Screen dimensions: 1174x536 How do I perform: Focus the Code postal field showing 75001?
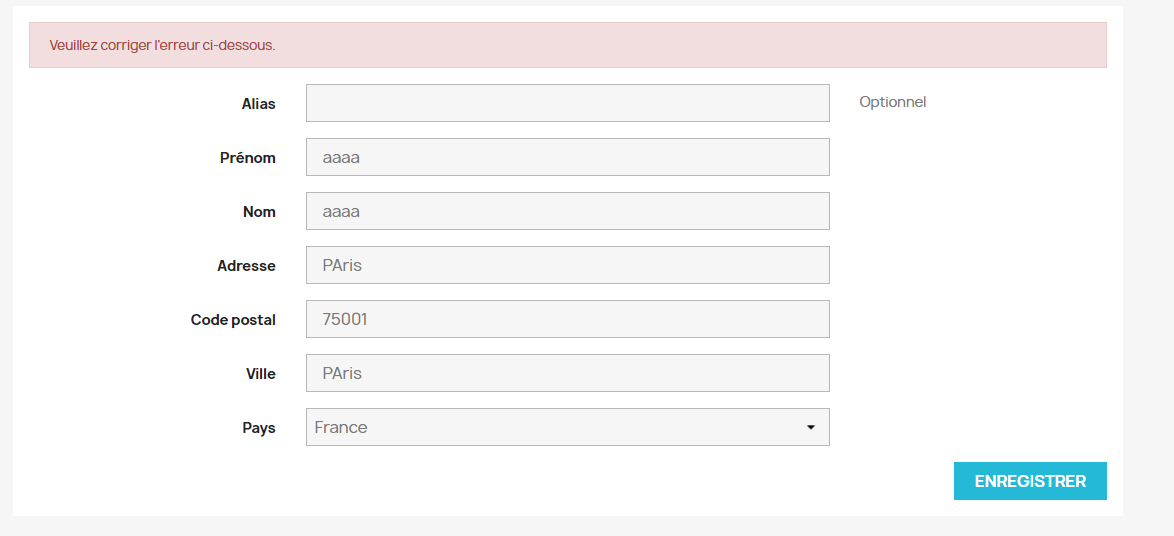[567, 319]
